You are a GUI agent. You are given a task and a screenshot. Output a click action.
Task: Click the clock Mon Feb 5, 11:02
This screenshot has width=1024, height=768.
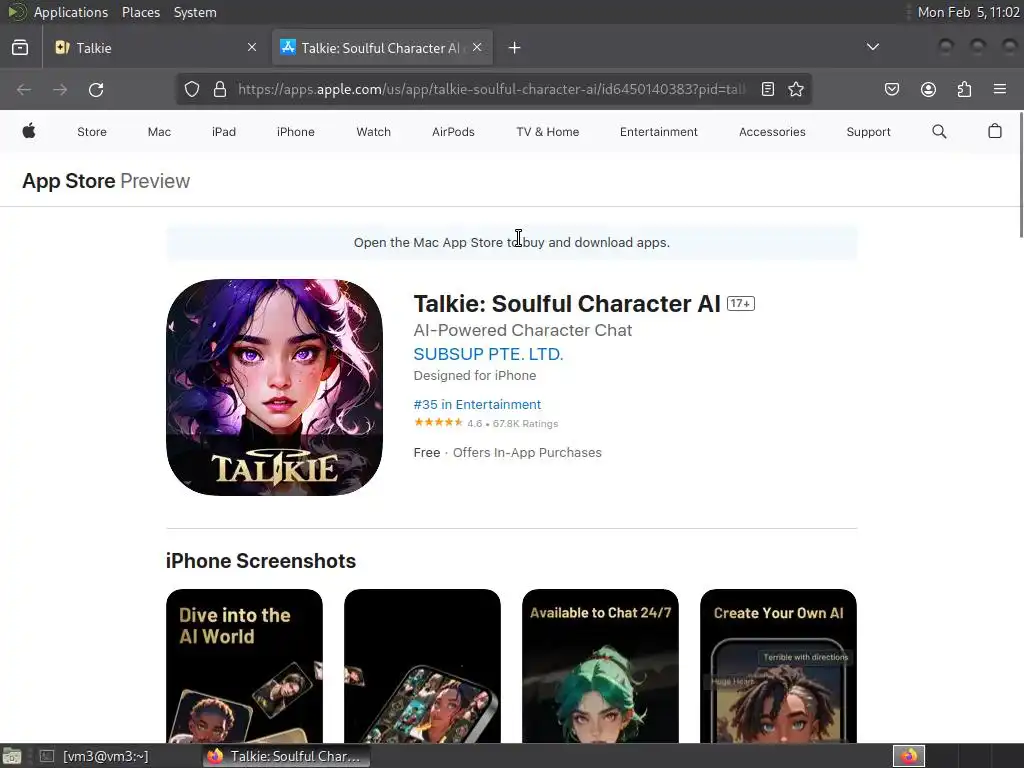[968, 12]
